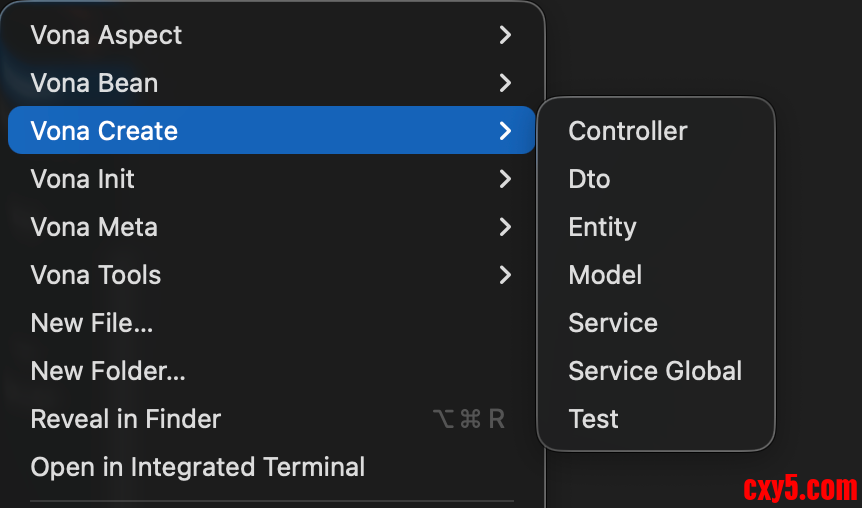862x508 pixels.
Task: Expand the Vona Tools chevron arrow
Action: [x=505, y=275]
